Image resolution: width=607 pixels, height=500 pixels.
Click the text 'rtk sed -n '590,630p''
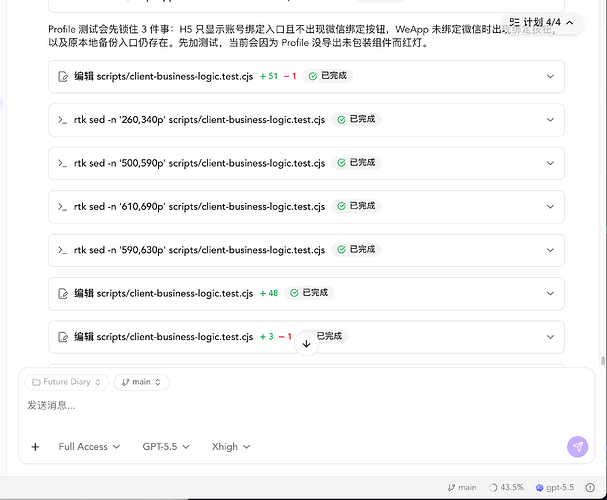click(120, 250)
